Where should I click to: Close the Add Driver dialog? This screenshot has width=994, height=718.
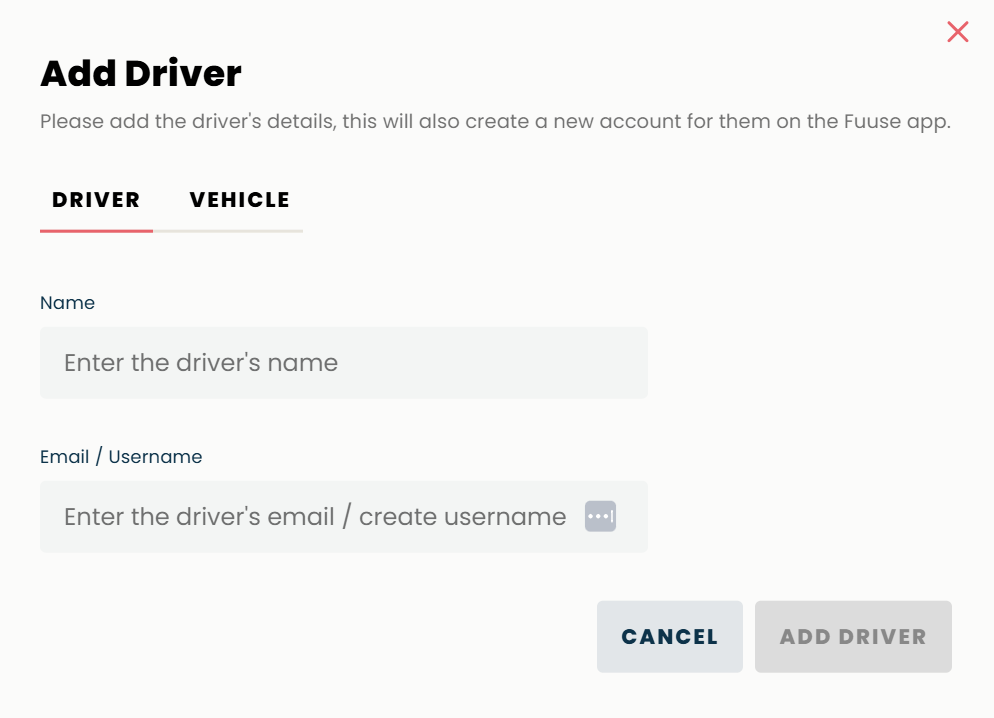pyautogui.click(x=957, y=32)
